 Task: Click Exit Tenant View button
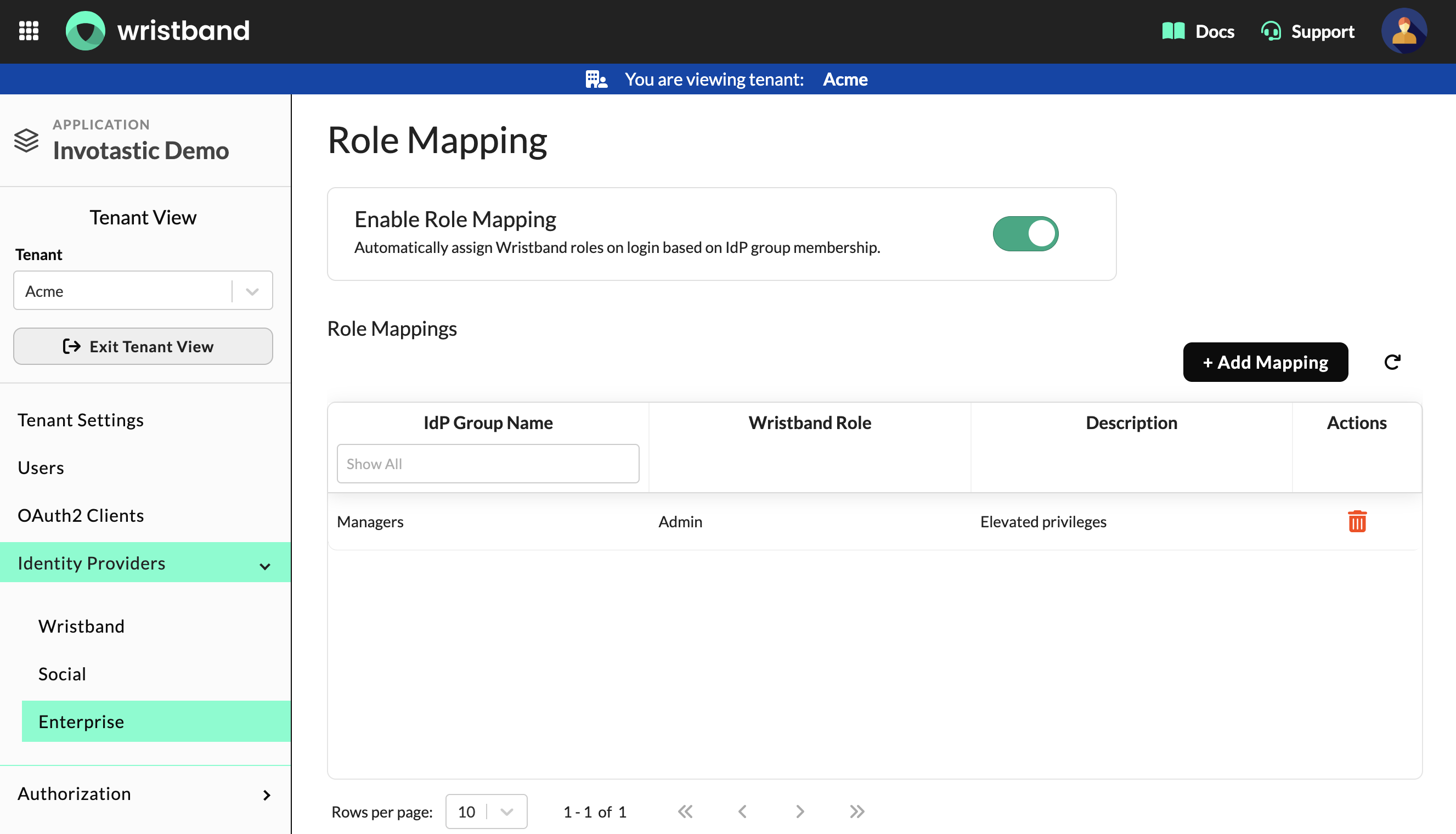click(143, 347)
